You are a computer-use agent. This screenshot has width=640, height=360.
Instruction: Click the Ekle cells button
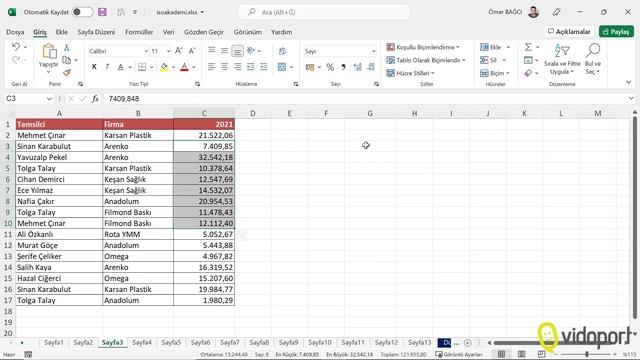495,47
